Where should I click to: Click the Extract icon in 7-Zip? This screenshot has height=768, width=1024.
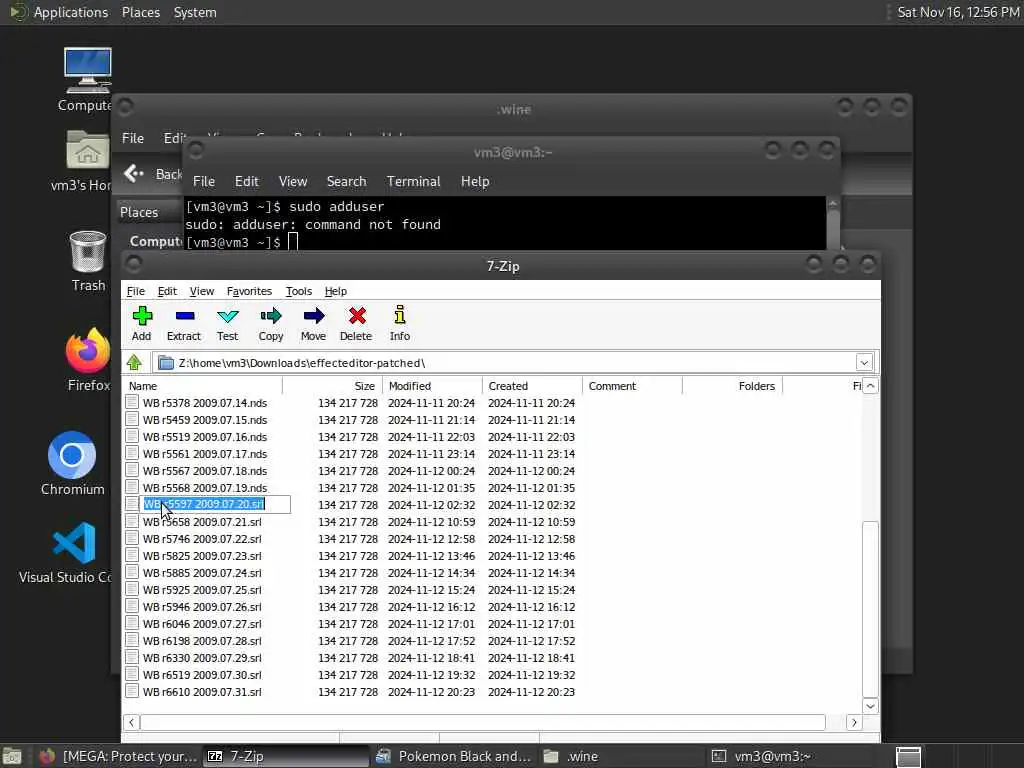click(184, 323)
